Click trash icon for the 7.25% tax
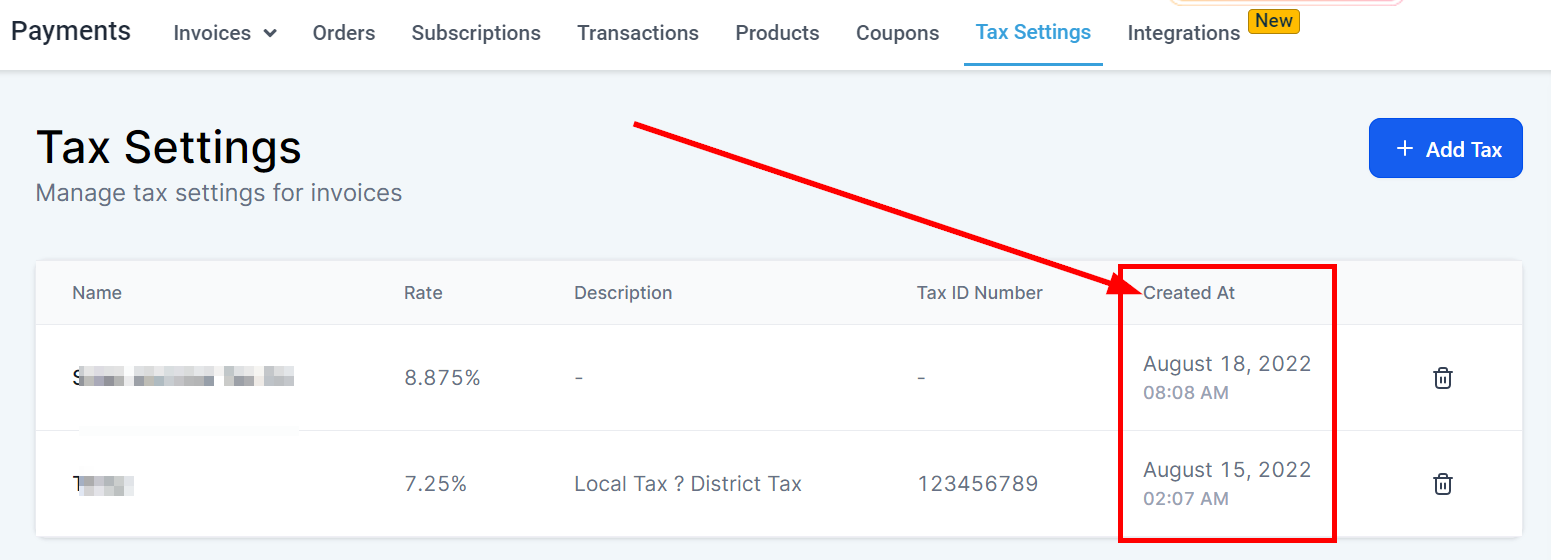 pyautogui.click(x=1442, y=484)
